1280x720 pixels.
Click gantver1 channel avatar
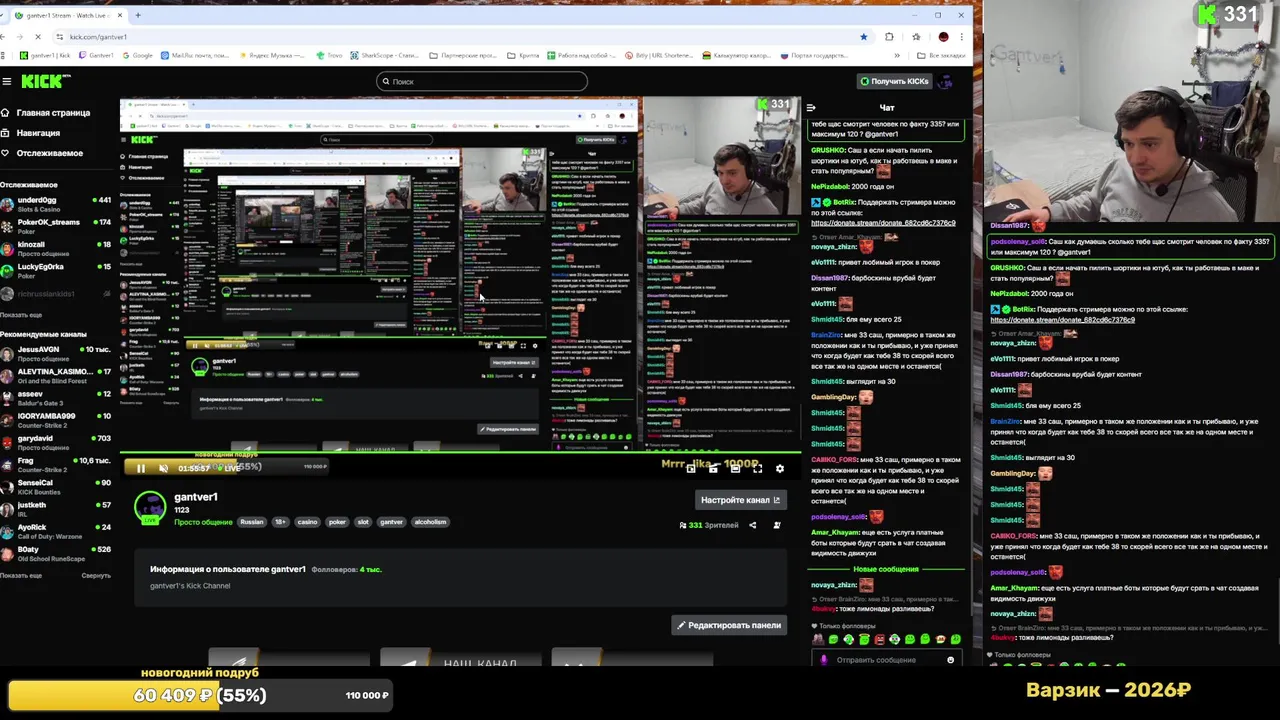(x=151, y=508)
